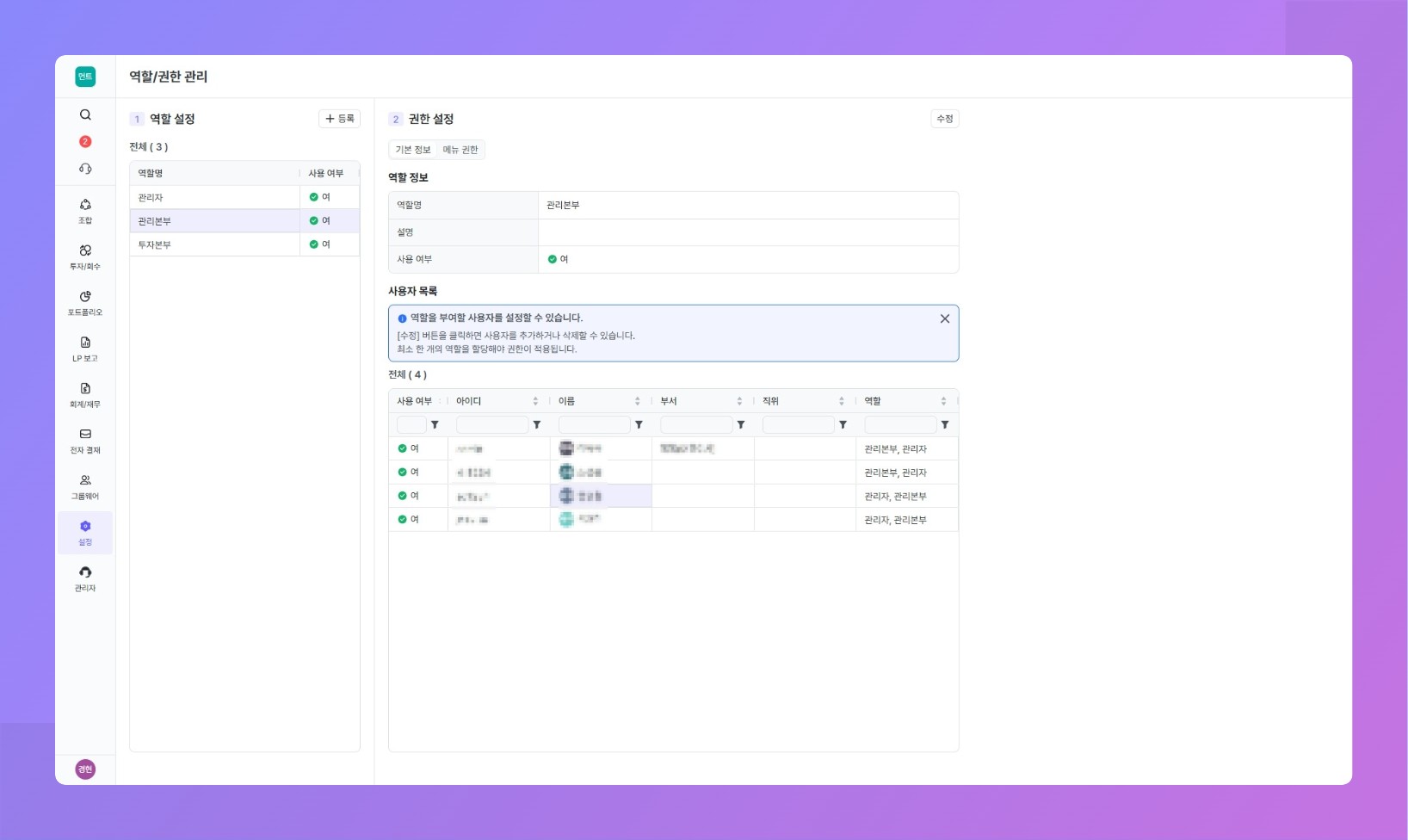Click the 여 status of the 관리자 role
This screenshot has width=1408, height=840.
pos(320,197)
